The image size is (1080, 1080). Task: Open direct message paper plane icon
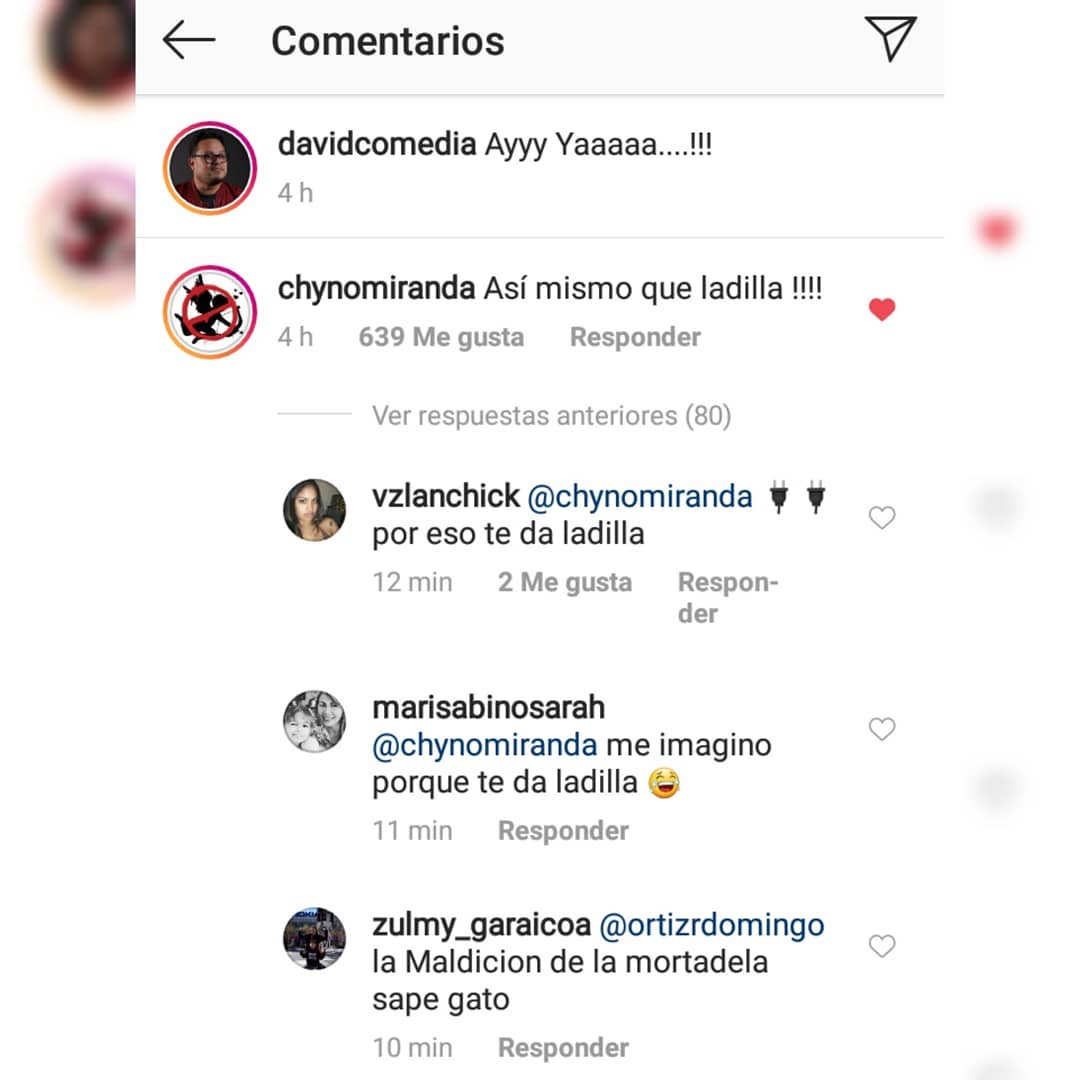[x=891, y=39]
